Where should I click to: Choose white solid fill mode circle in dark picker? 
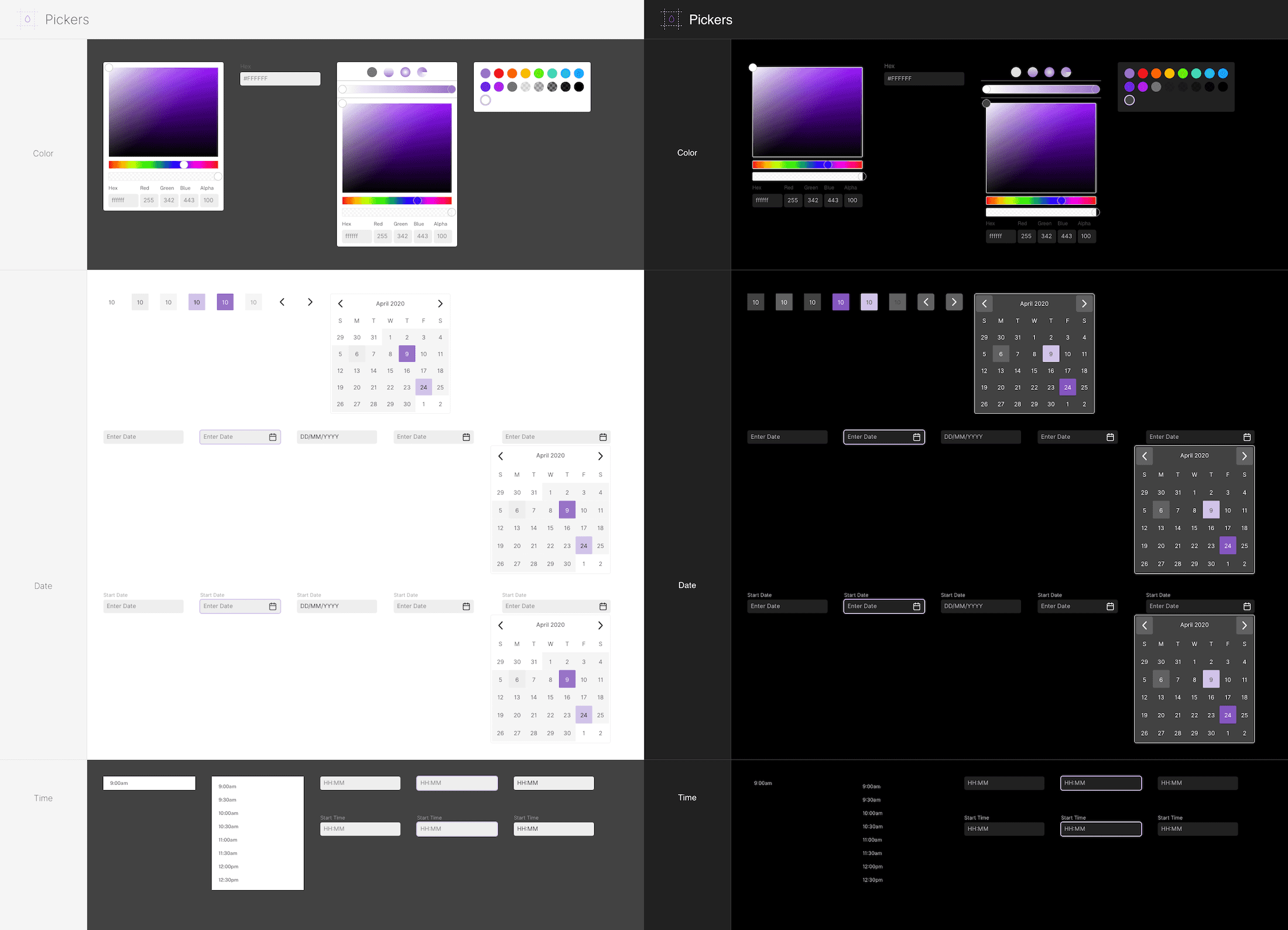pyautogui.click(x=1016, y=72)
